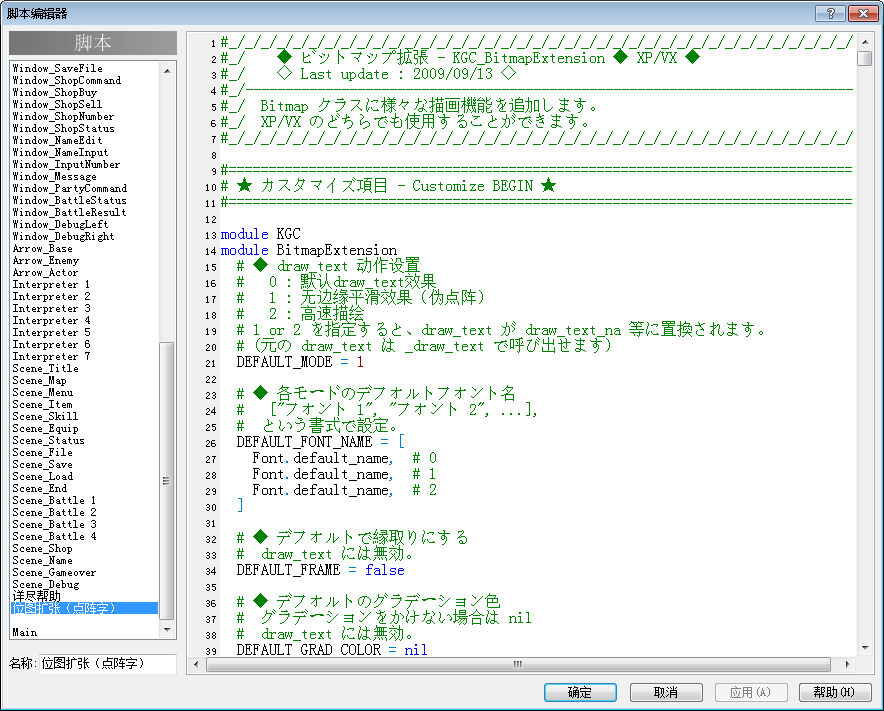884x711 pixels.
Task: Click into the 名称 script name field
Action: pyautogui.click(x=108, y=664)
